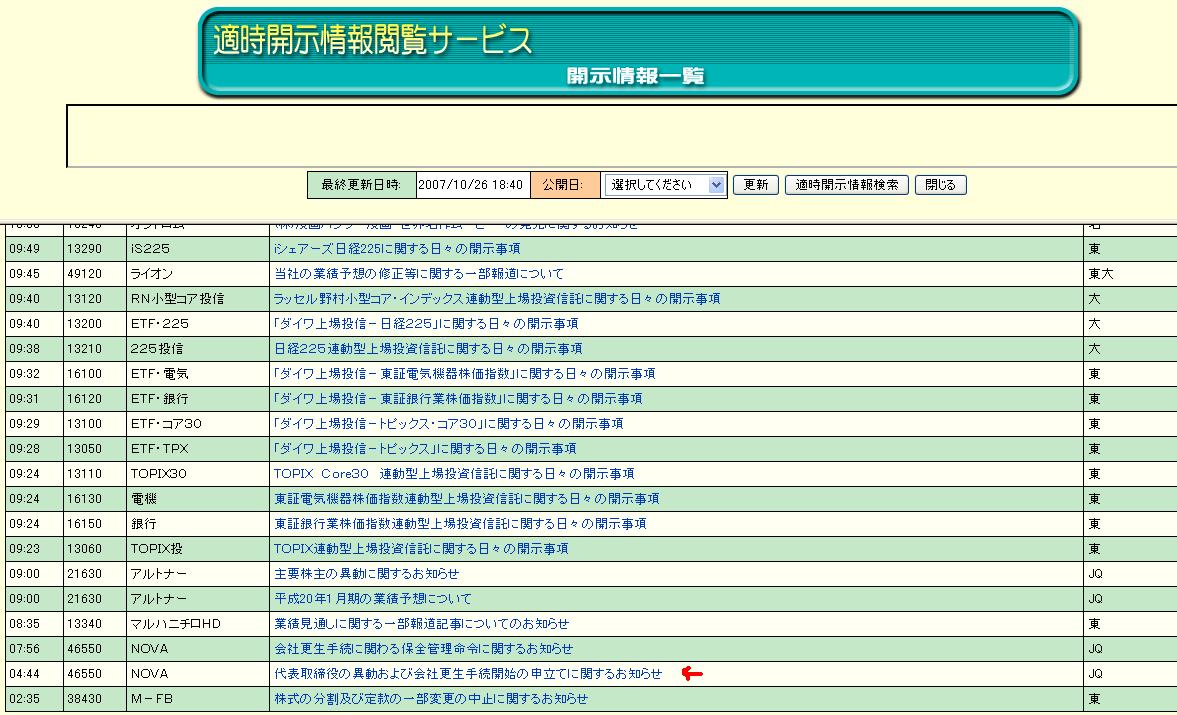The image size is (1177, 715).
Task: Click the last-updated datetime field
Action: click(470, 185)
